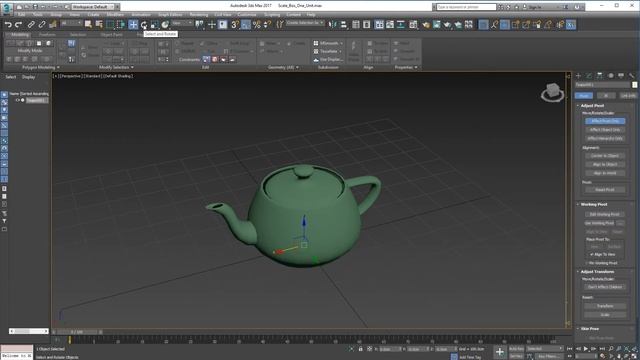Click the Undo icon on the main toolbar
640x360 pixels.
coord(8,25)
